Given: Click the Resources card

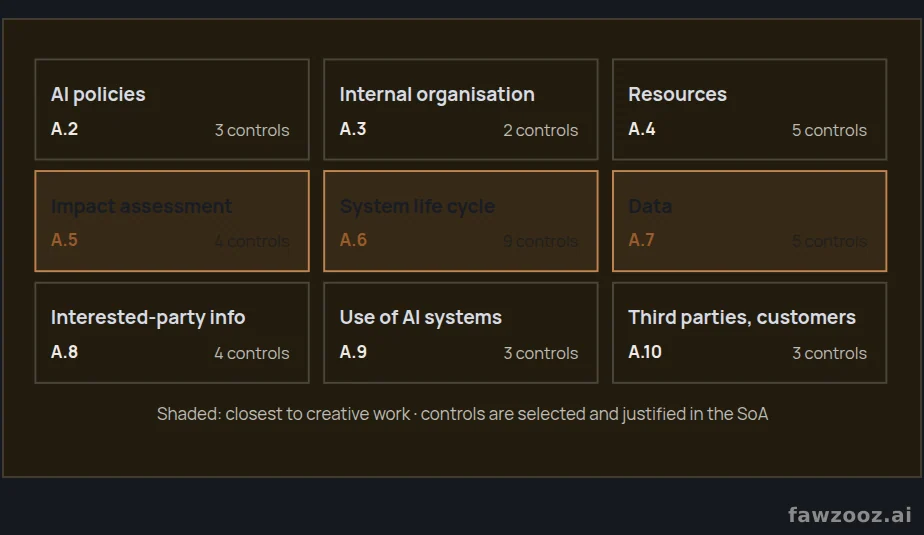Looking at the screenshot, I should coord(750,109).
